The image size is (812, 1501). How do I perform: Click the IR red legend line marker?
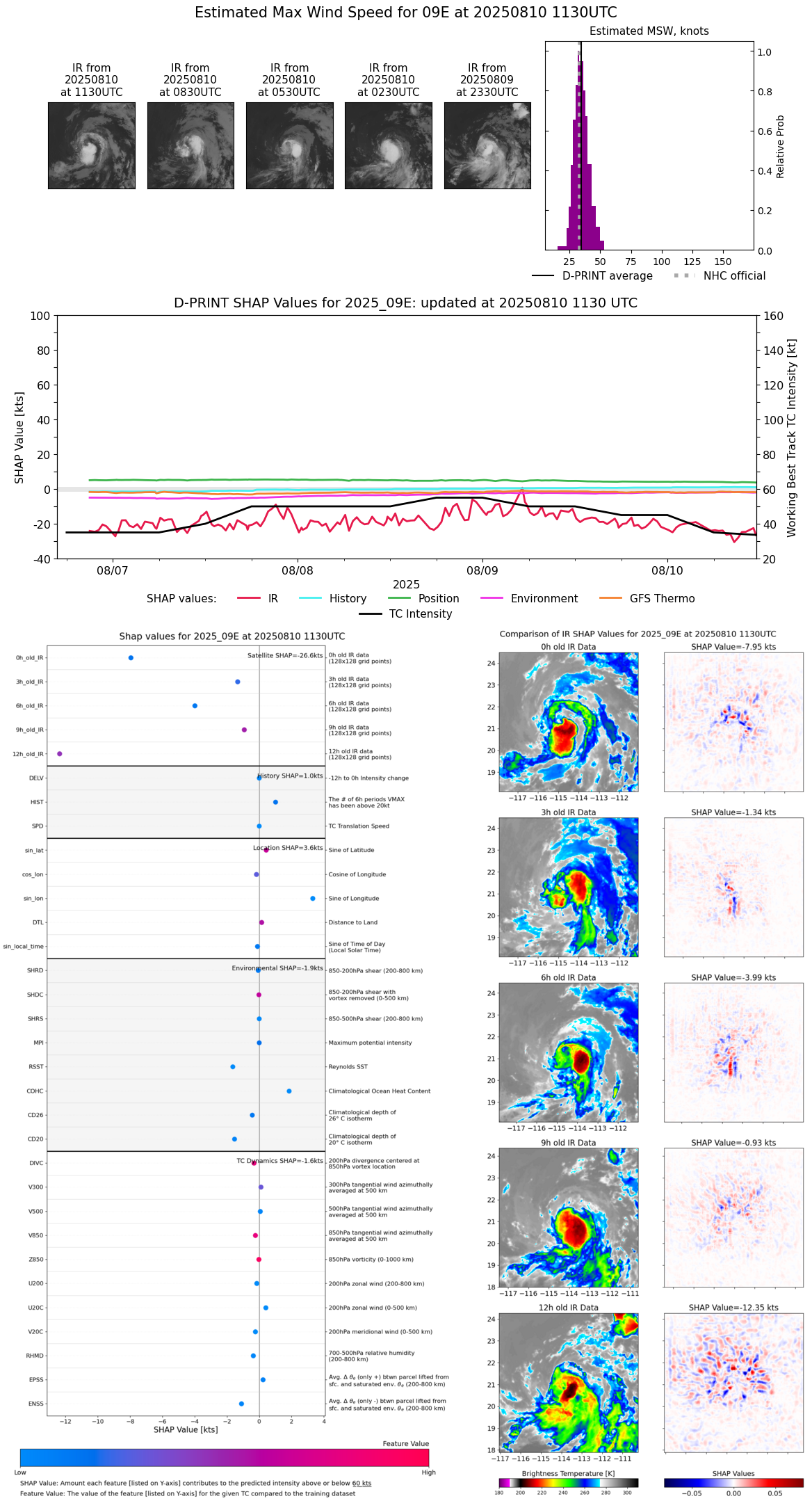point(249,598)
